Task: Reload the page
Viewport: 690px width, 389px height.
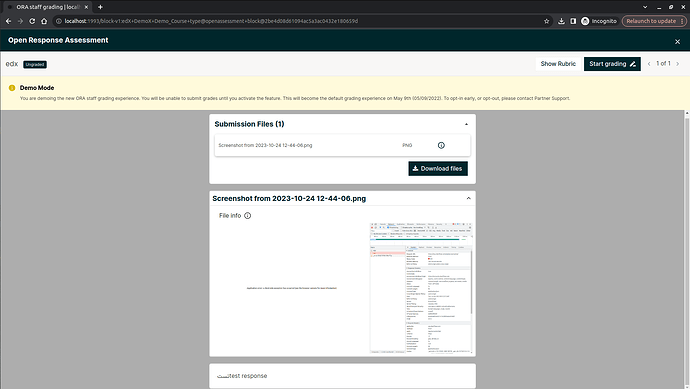Action: tap(32, 21)
